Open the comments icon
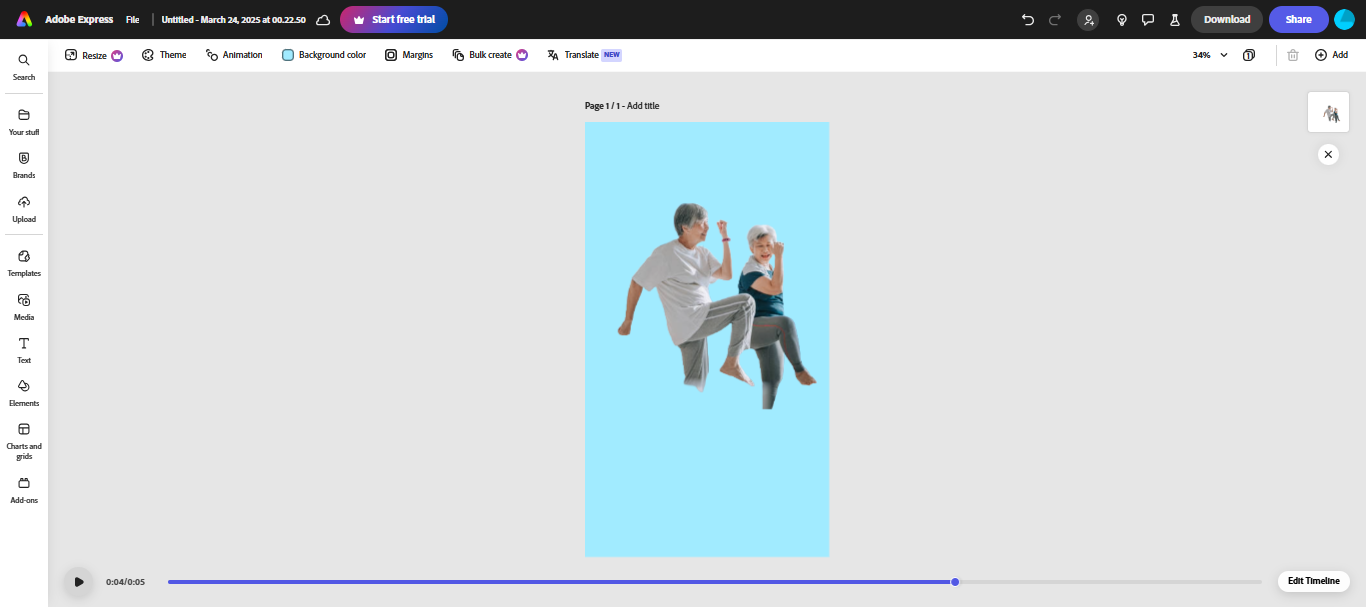The height and width of the screenshot is (607, 1366). click(x=1148, y=19)
